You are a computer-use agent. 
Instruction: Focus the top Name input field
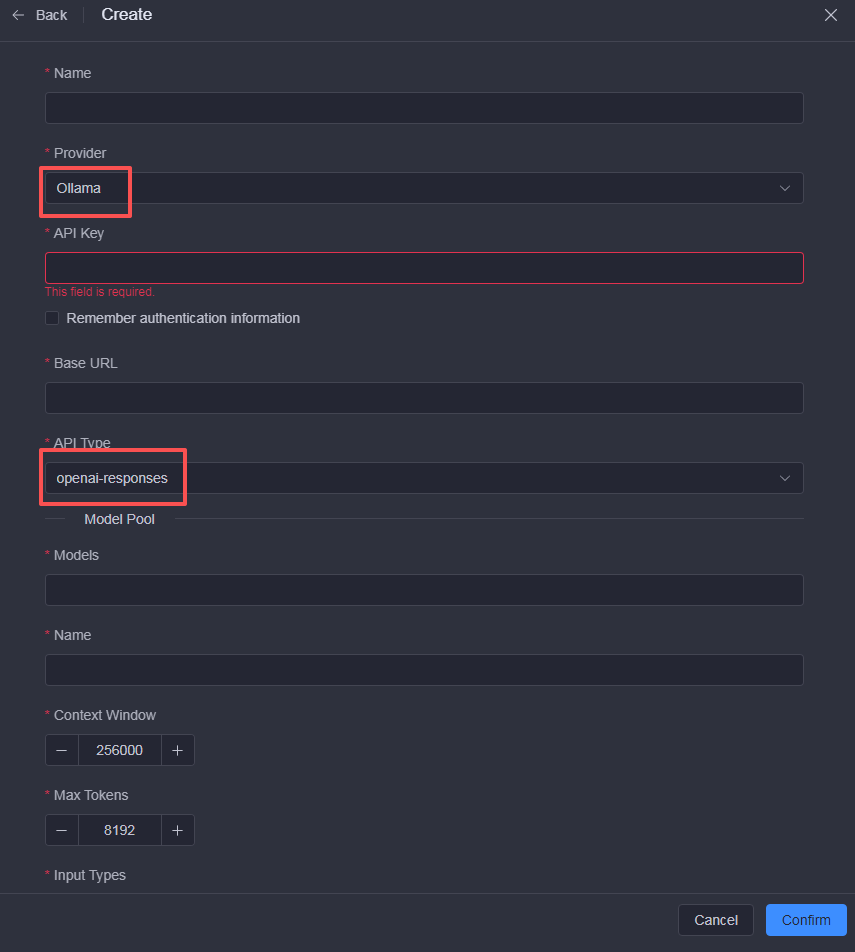pyautogui.click(x=424, y=108)
